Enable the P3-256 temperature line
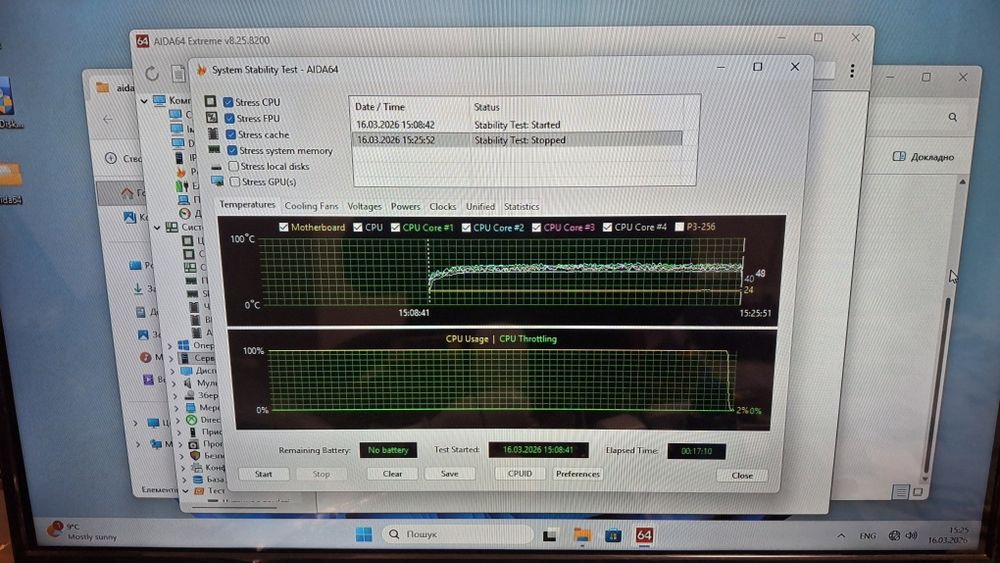This screenshot has height=563, width=1000. pyautogui.click(x=680, y=226)
